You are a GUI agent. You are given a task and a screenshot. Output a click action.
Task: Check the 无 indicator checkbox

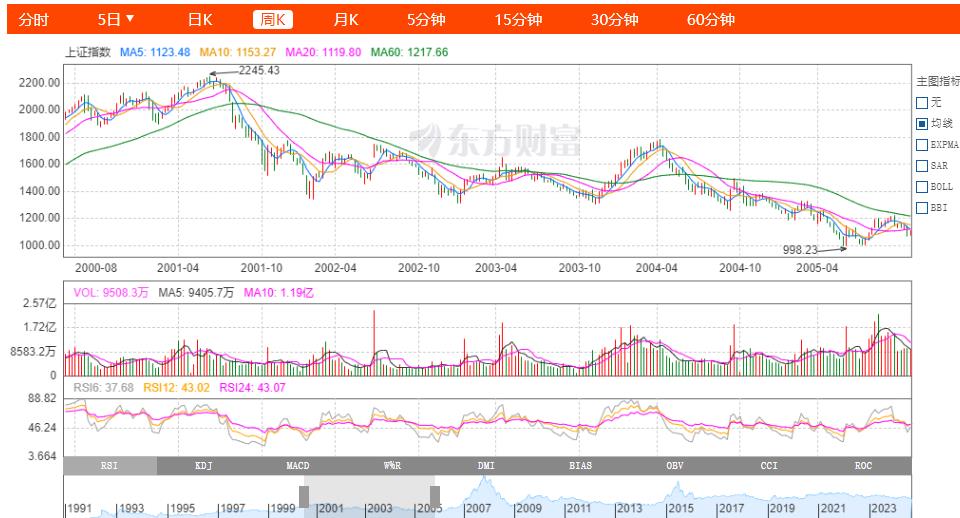(x=922, y=103)
